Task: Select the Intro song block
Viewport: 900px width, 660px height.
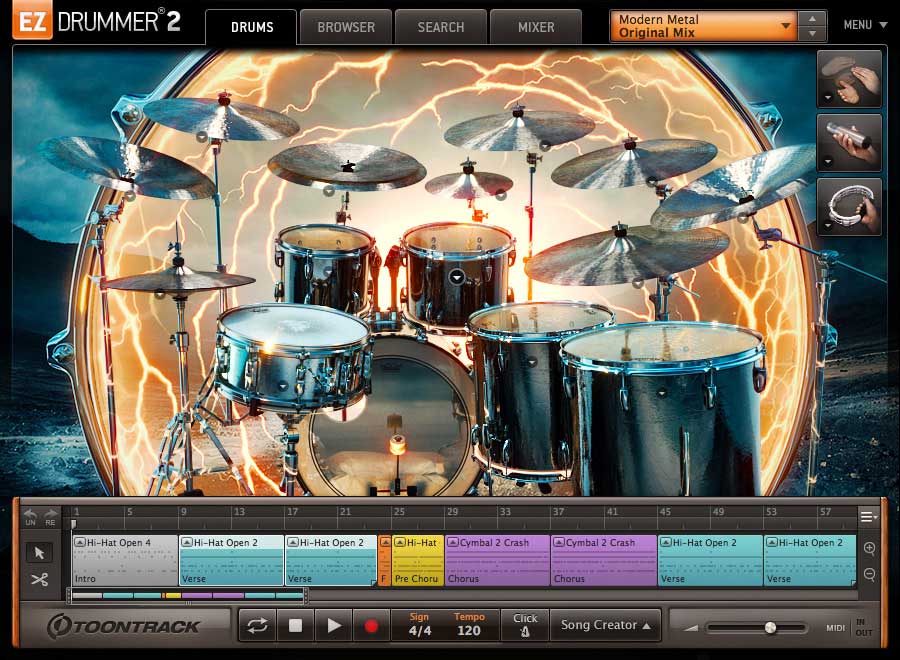Action: [125, 560]
